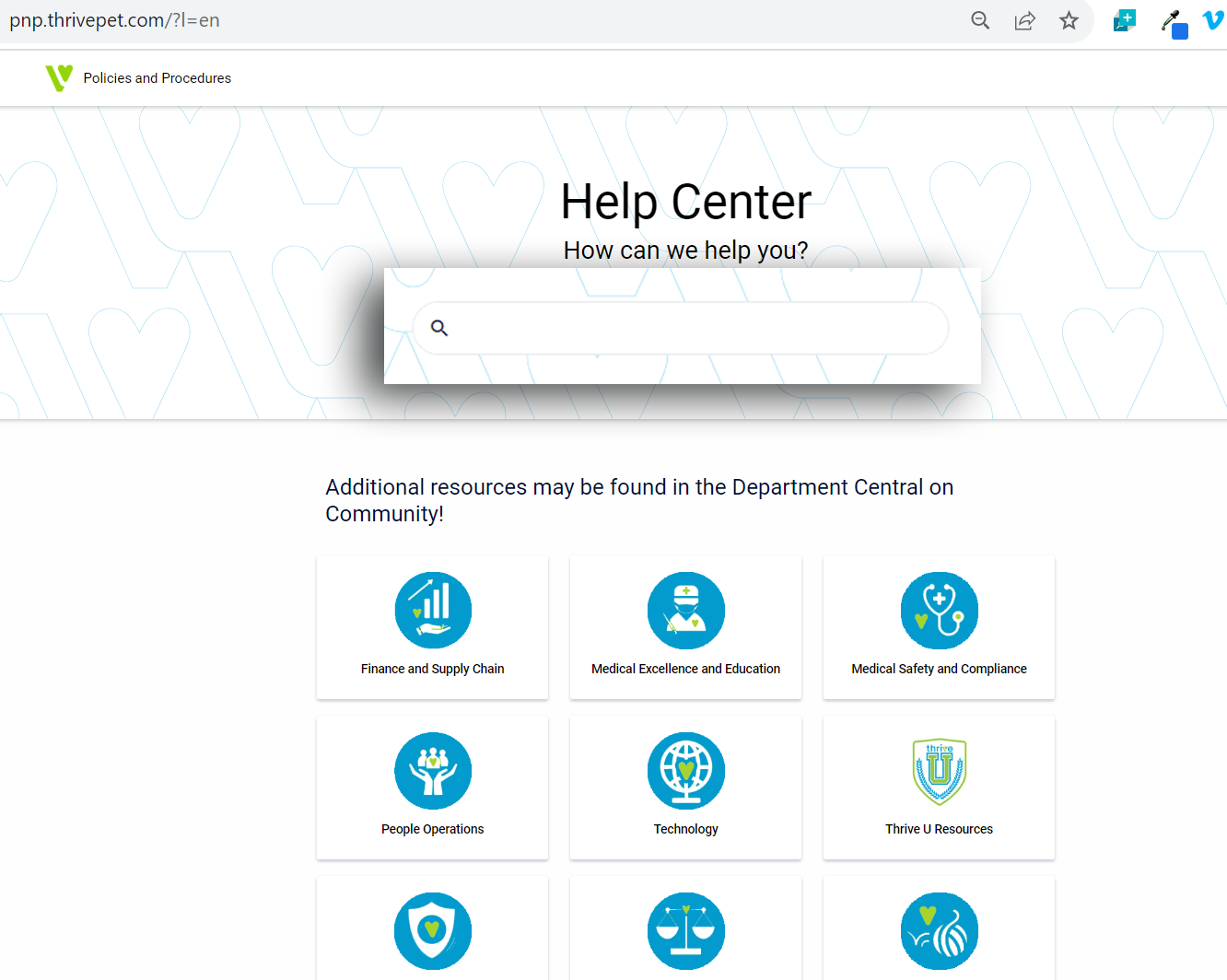Click the Finance and Supply Chain icon
The height and width of the screenshot is (980, 1227).
tap(433, 611)
